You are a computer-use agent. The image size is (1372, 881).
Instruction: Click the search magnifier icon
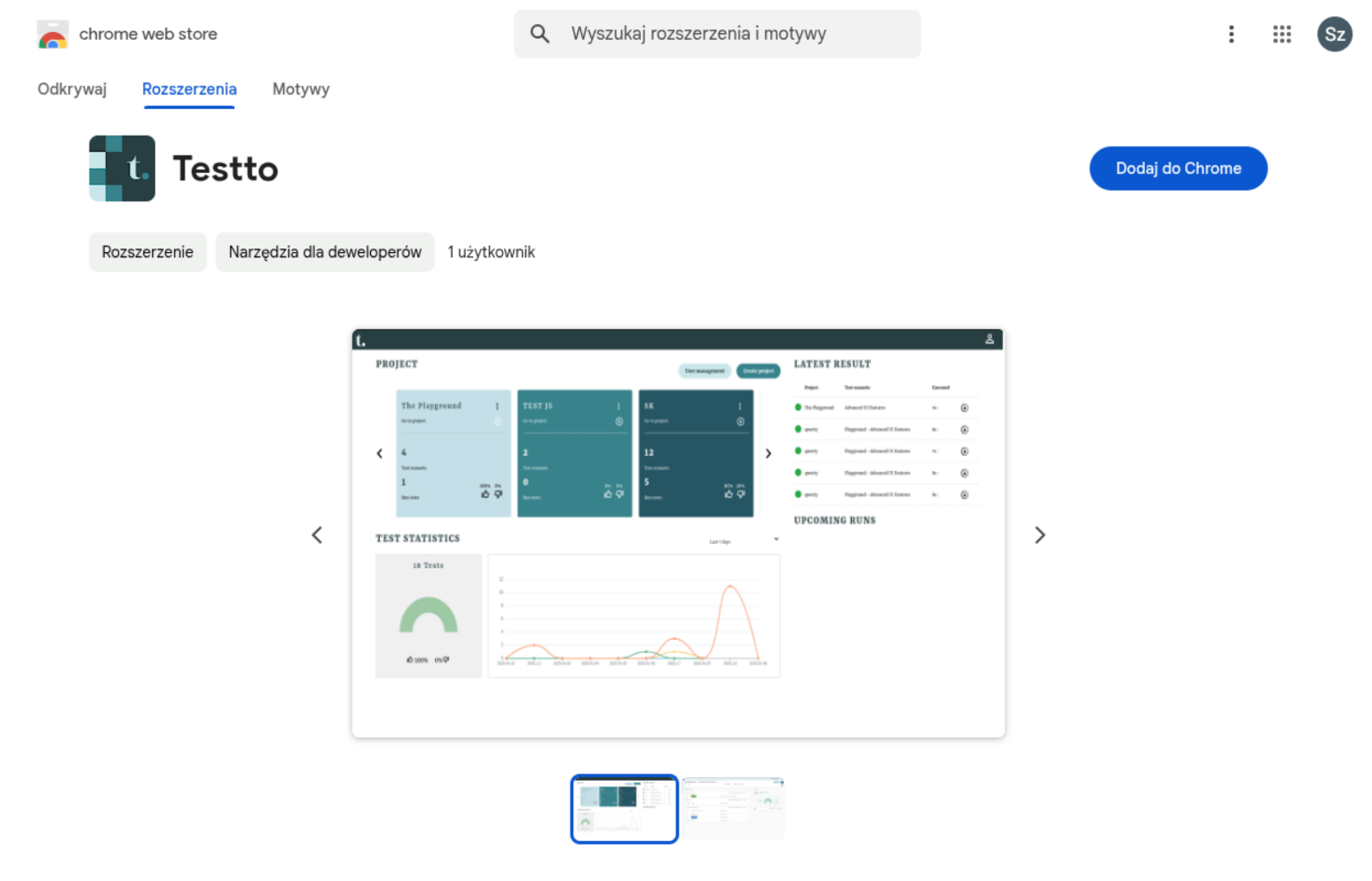point(540,33)
